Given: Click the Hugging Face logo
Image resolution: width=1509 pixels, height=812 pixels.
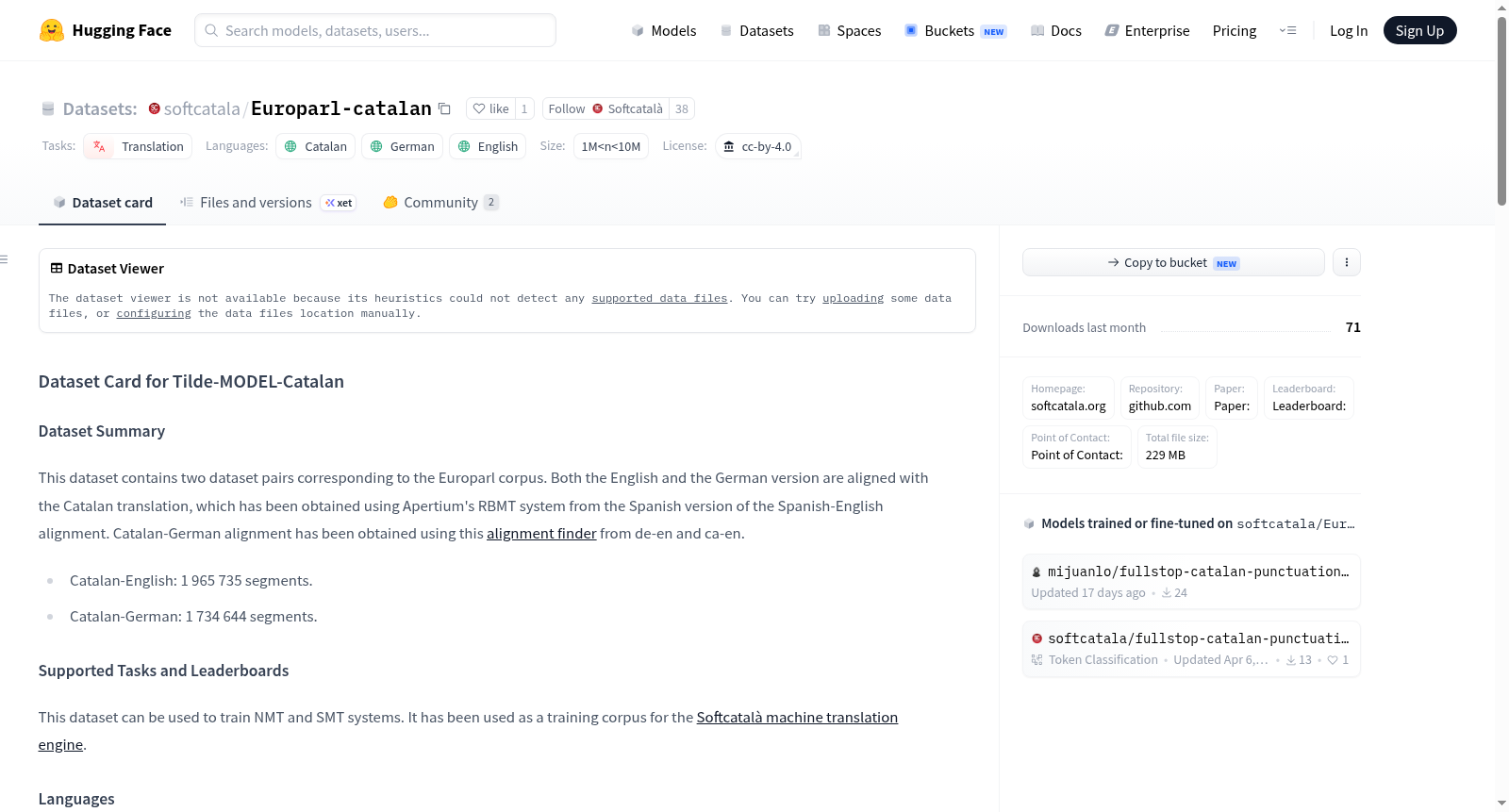Looking at the screenshot, I should (105, 30).
